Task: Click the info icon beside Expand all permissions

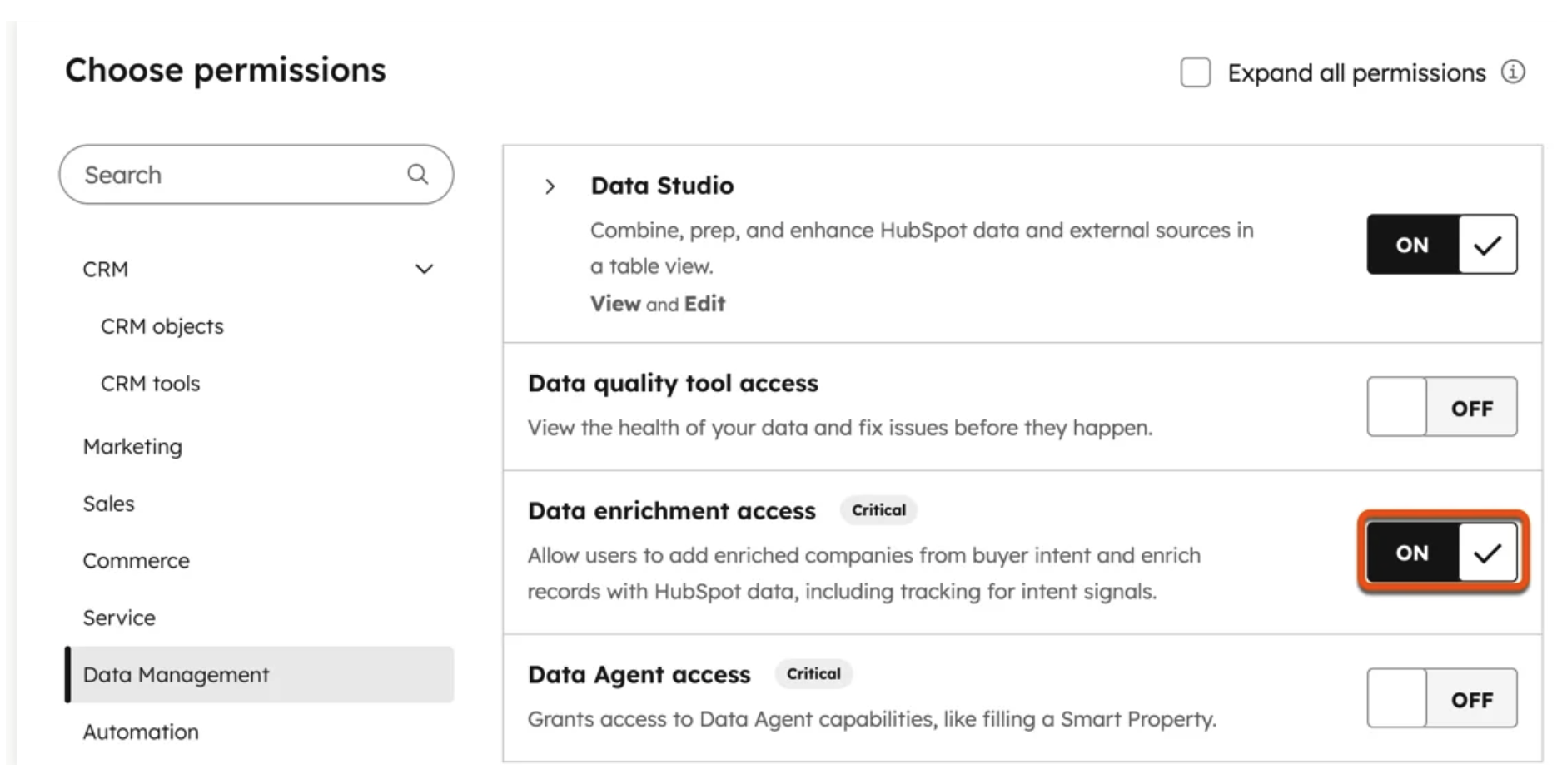Action: 1512,72
